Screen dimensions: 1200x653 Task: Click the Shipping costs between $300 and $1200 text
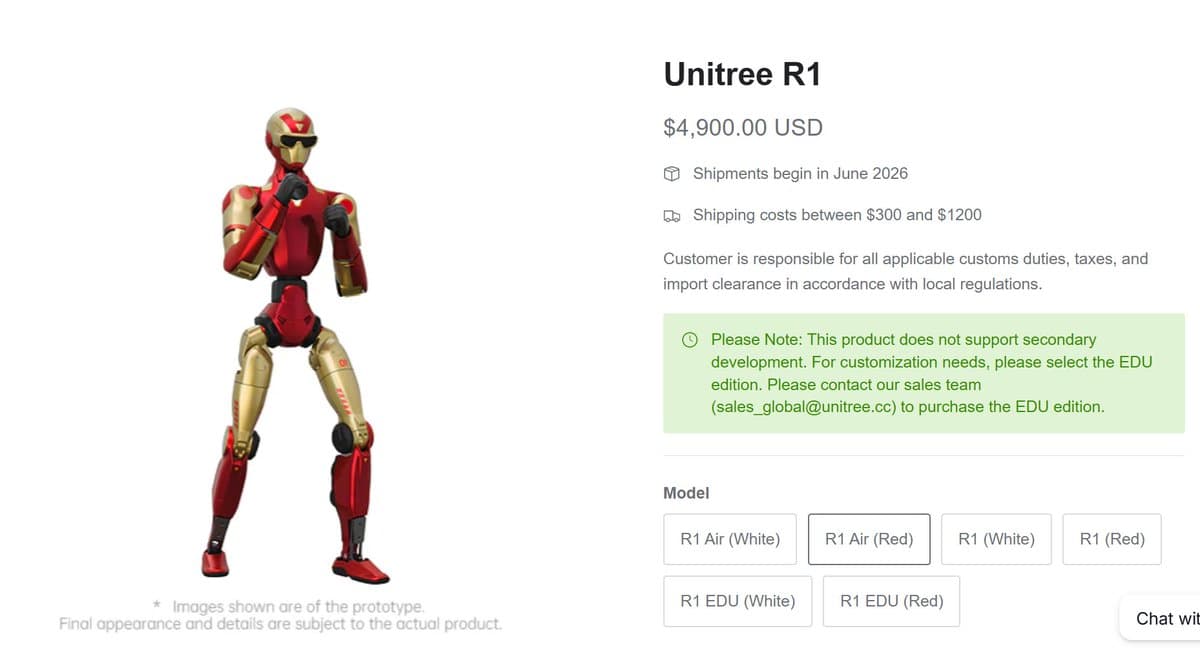point(837,215)
